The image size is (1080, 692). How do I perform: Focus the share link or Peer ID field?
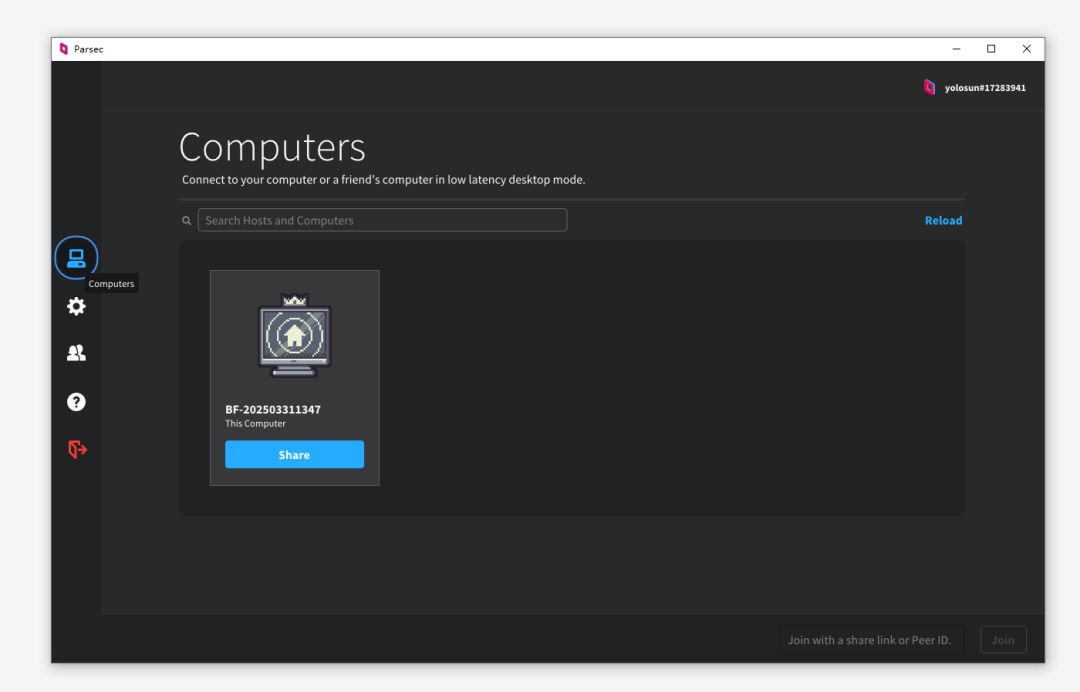pos(872,640)
